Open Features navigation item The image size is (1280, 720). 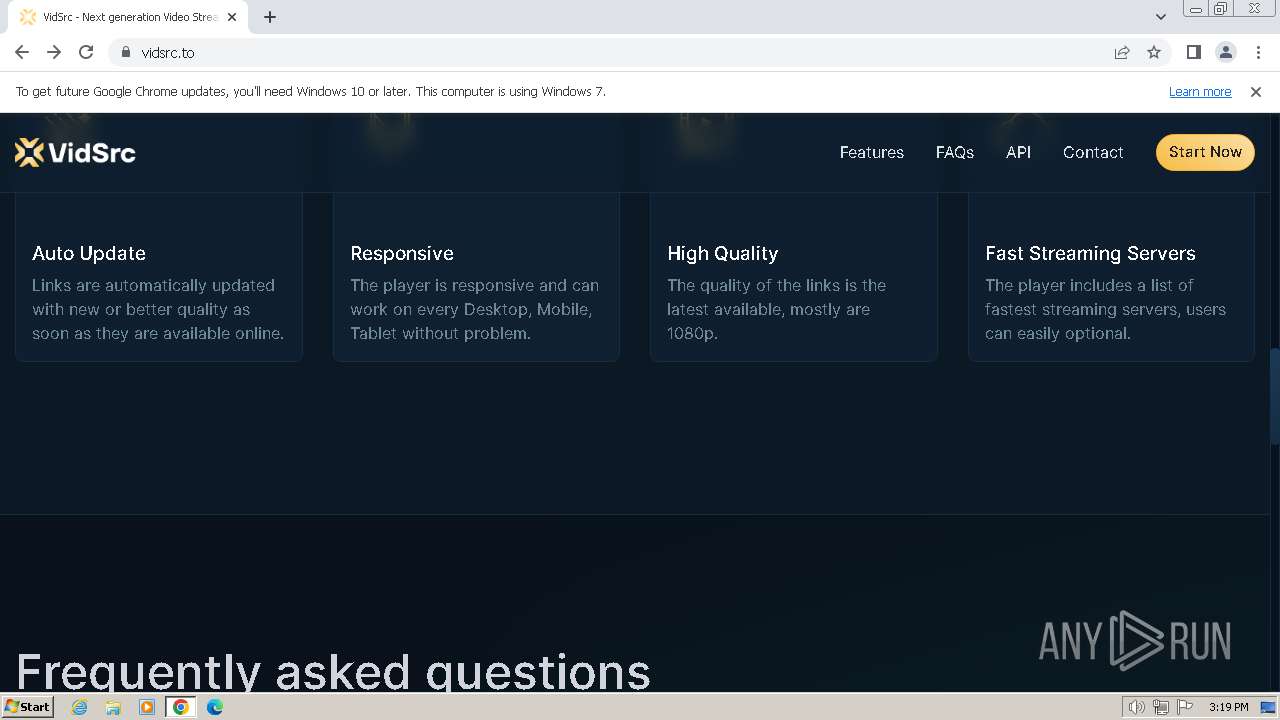pyautogui.click(x=871, y=152)
